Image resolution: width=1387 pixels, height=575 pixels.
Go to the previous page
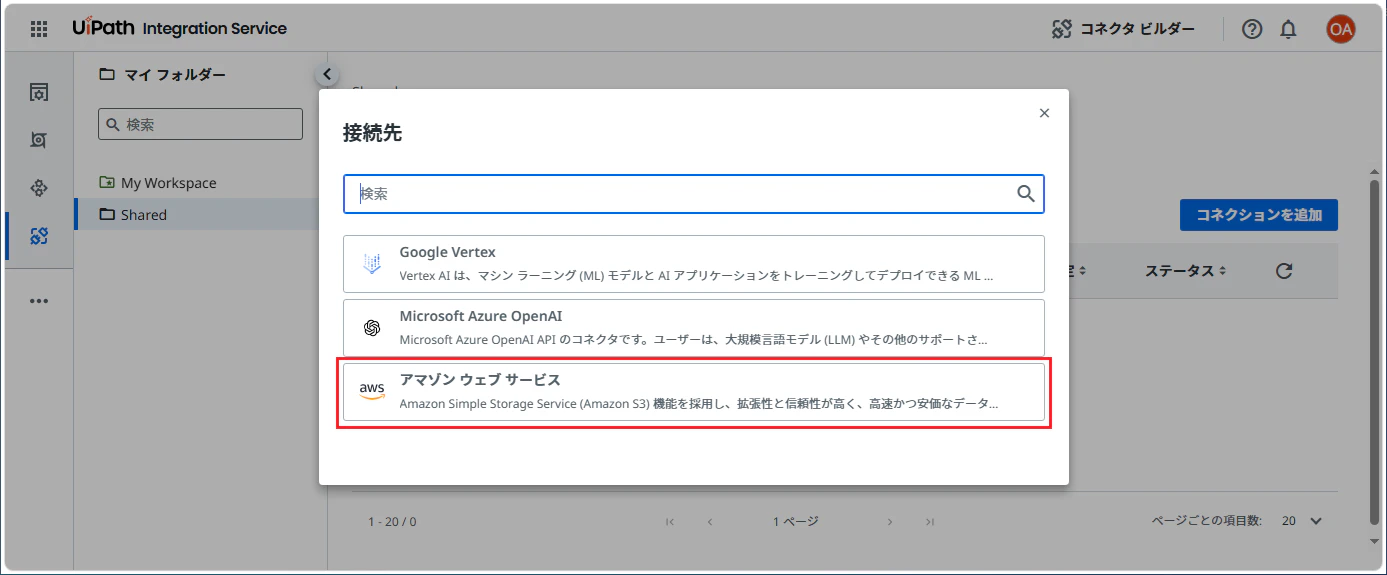click(x=710, y=521)
